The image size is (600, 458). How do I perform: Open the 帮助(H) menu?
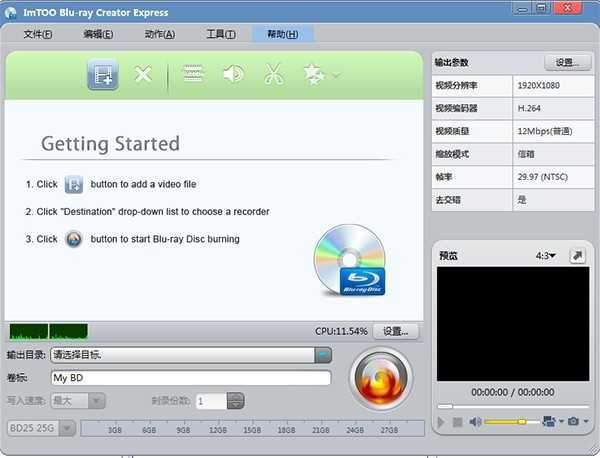[x=283, y=34]
